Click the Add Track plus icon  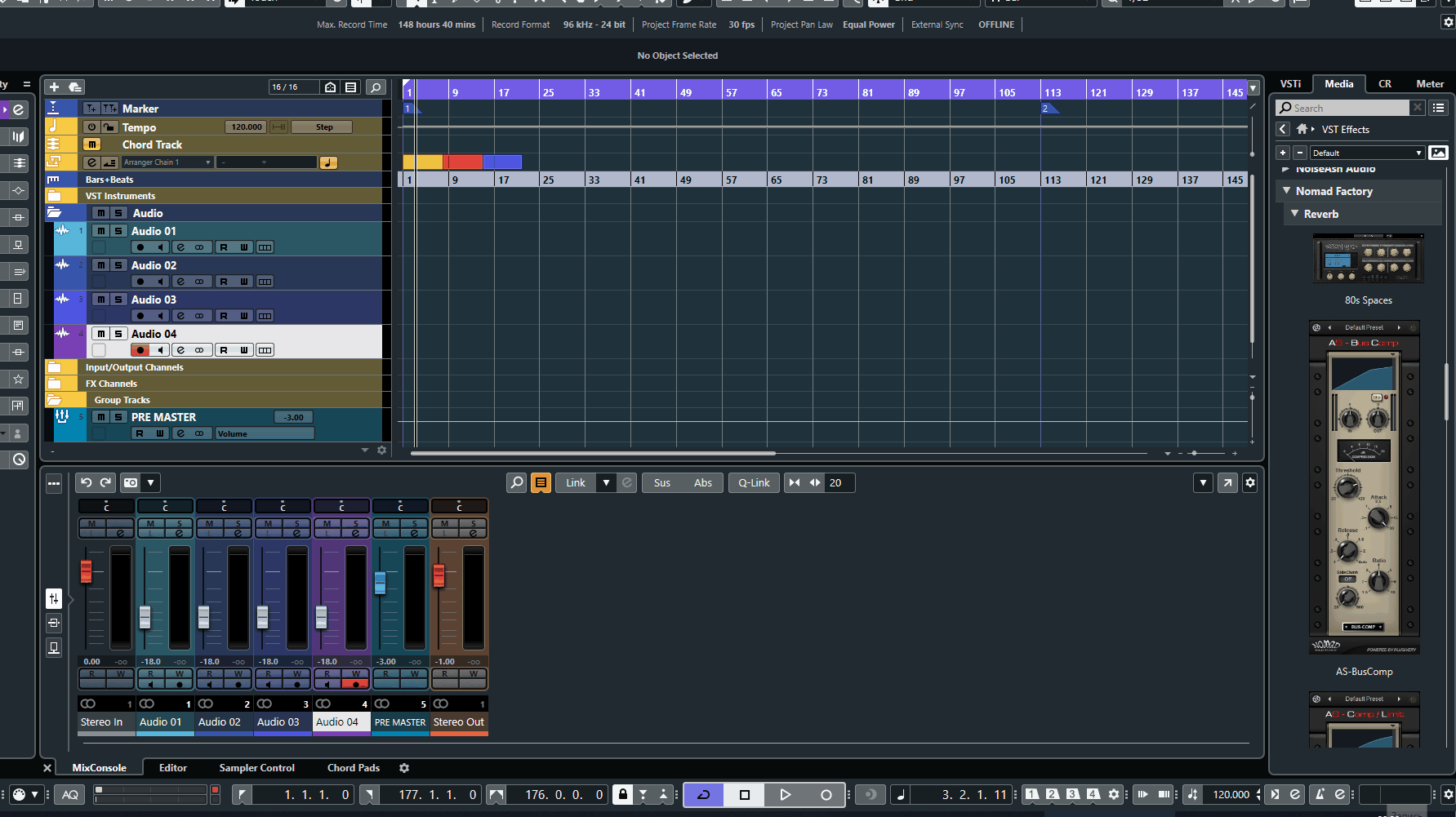click(x=54, y=87)
